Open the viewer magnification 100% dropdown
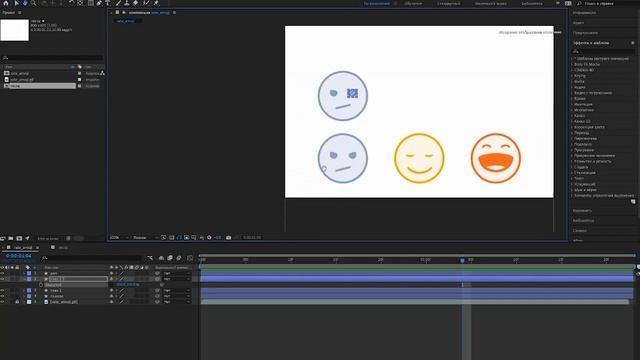This screenshot has height=360, width=640. 119,238
